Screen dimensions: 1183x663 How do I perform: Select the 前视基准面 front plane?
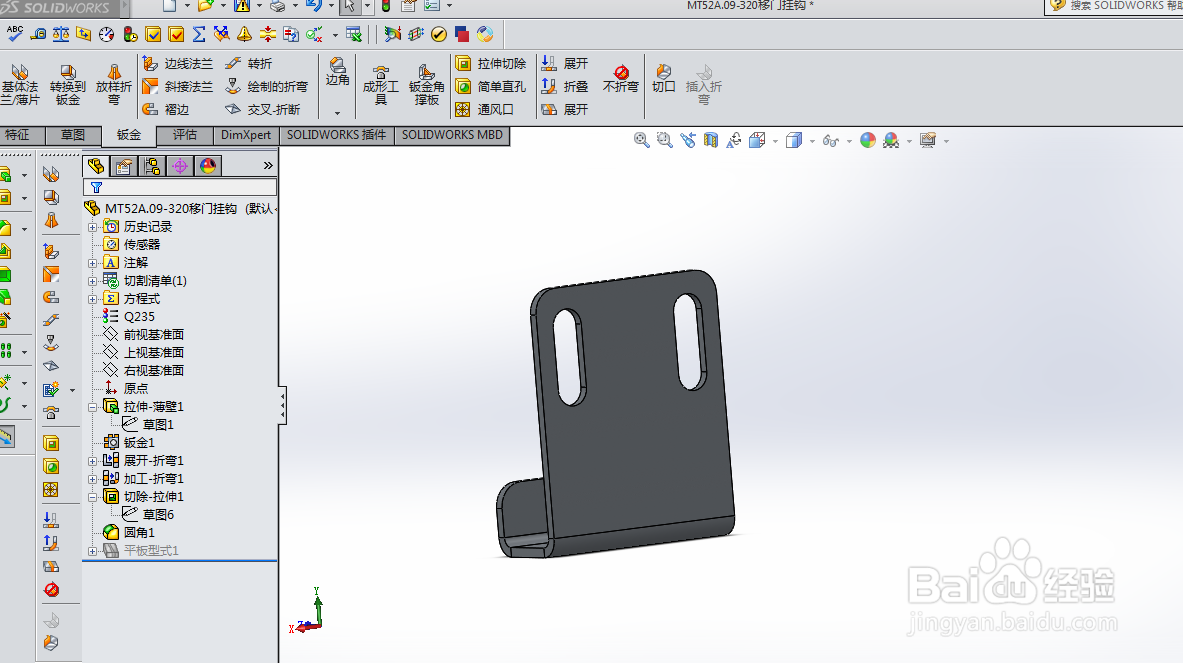coord(144,334)
